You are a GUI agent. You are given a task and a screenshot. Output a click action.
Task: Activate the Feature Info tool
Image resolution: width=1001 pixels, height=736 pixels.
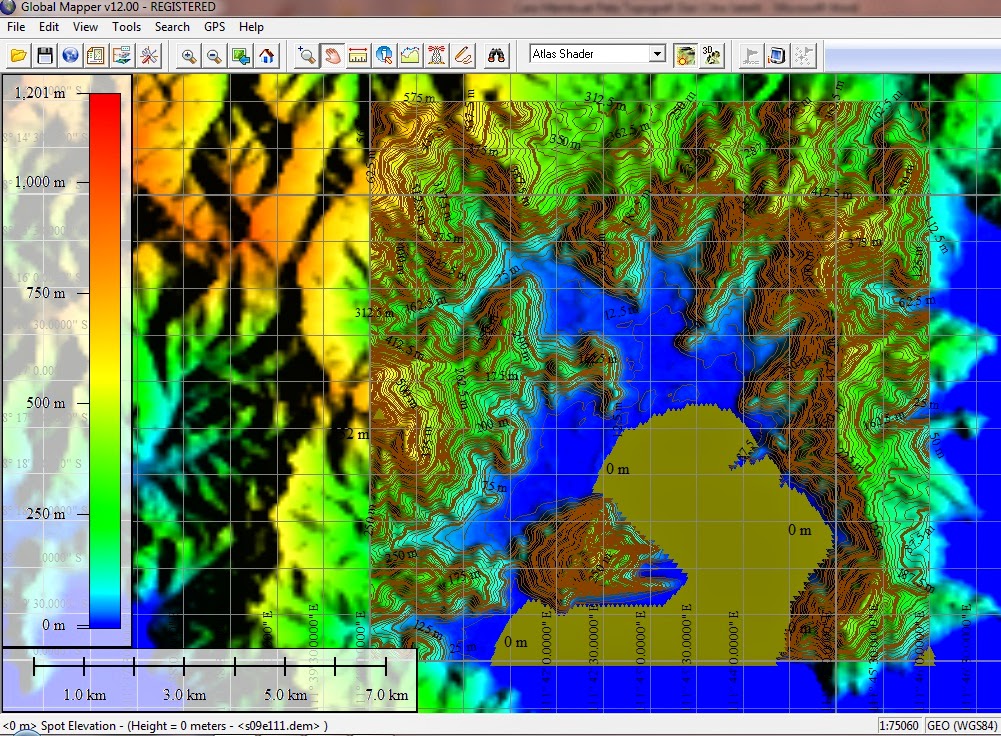384,55
